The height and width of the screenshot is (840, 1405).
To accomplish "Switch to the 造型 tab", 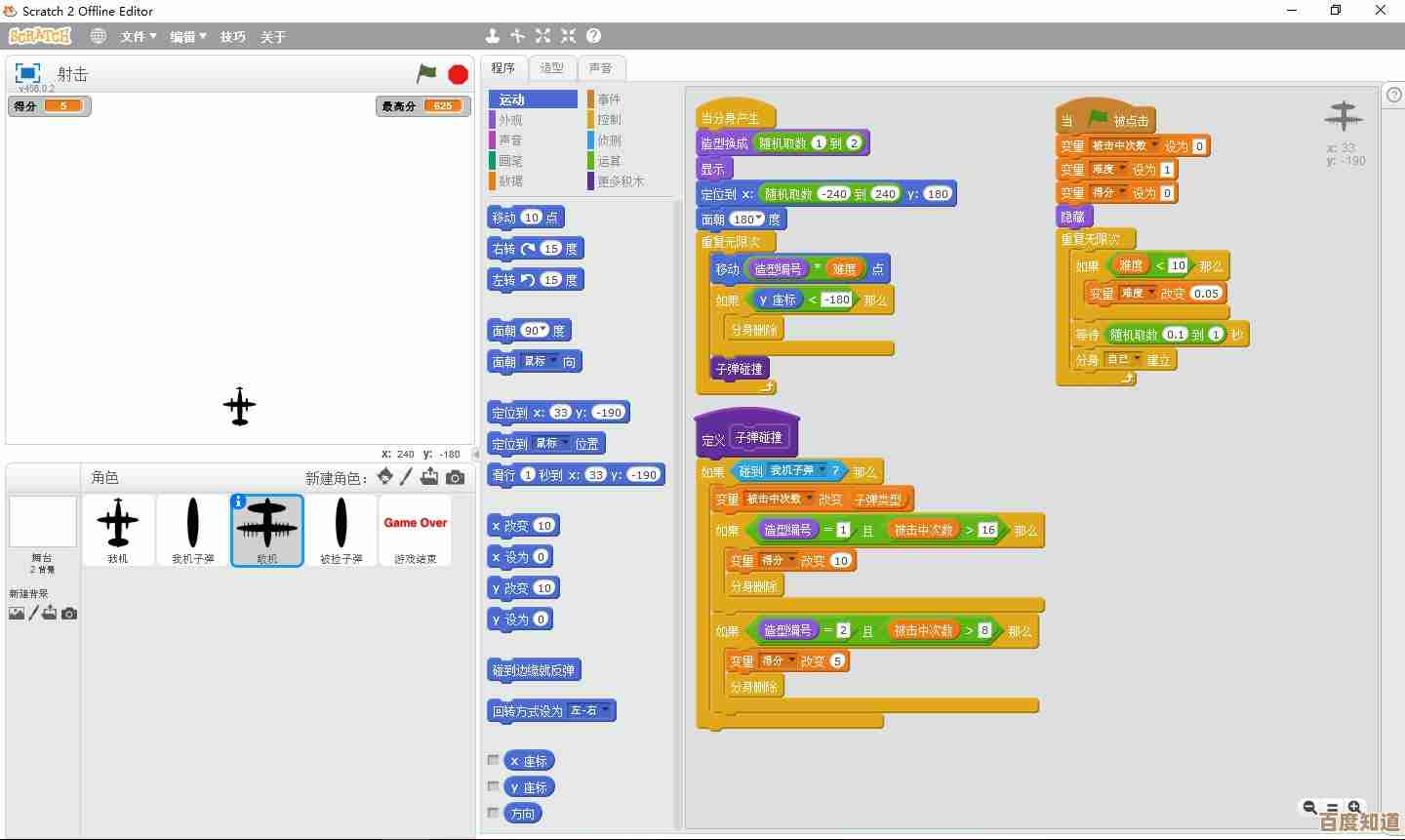I will 552,67.
